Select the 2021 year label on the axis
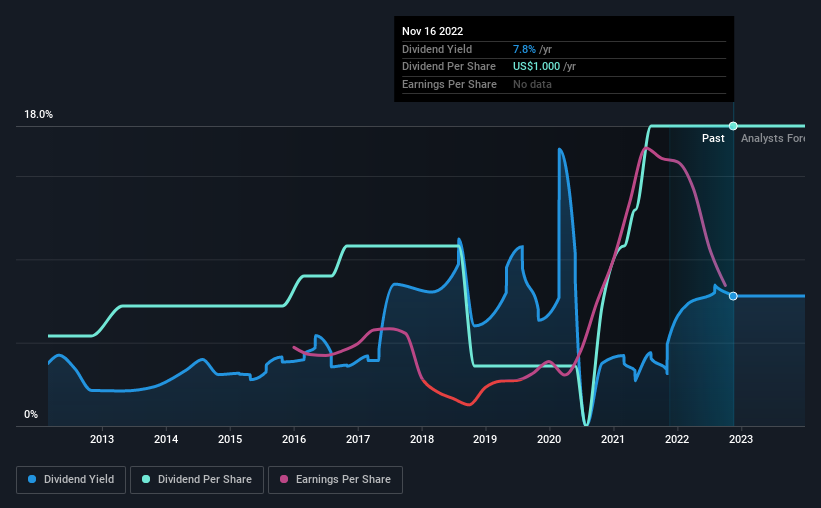821x508 pixels. coord(613,439)
